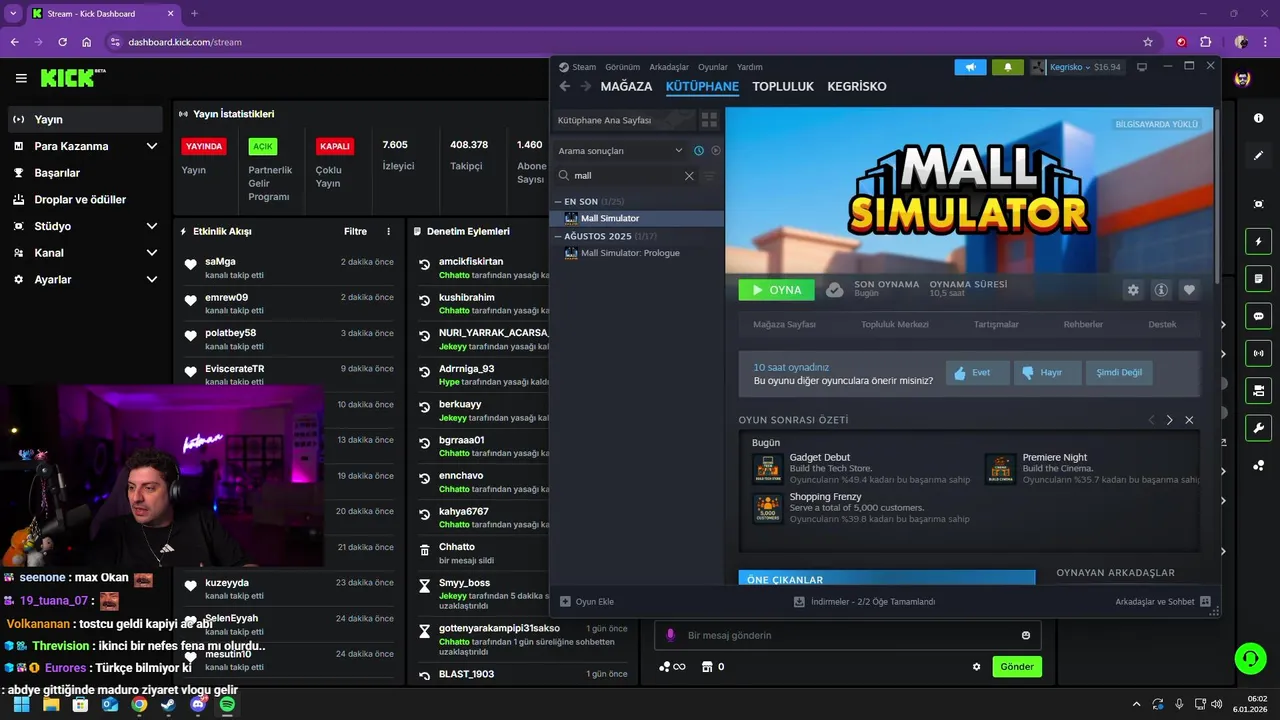Open Discord from the taskbar
Screen dimensions: 1280x720
[198, 704]
